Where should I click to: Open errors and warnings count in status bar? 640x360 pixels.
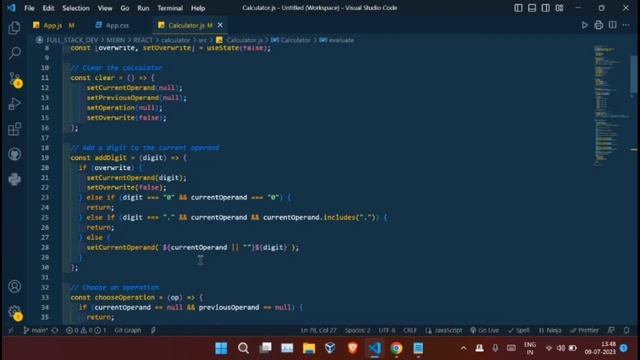point(86,330)
